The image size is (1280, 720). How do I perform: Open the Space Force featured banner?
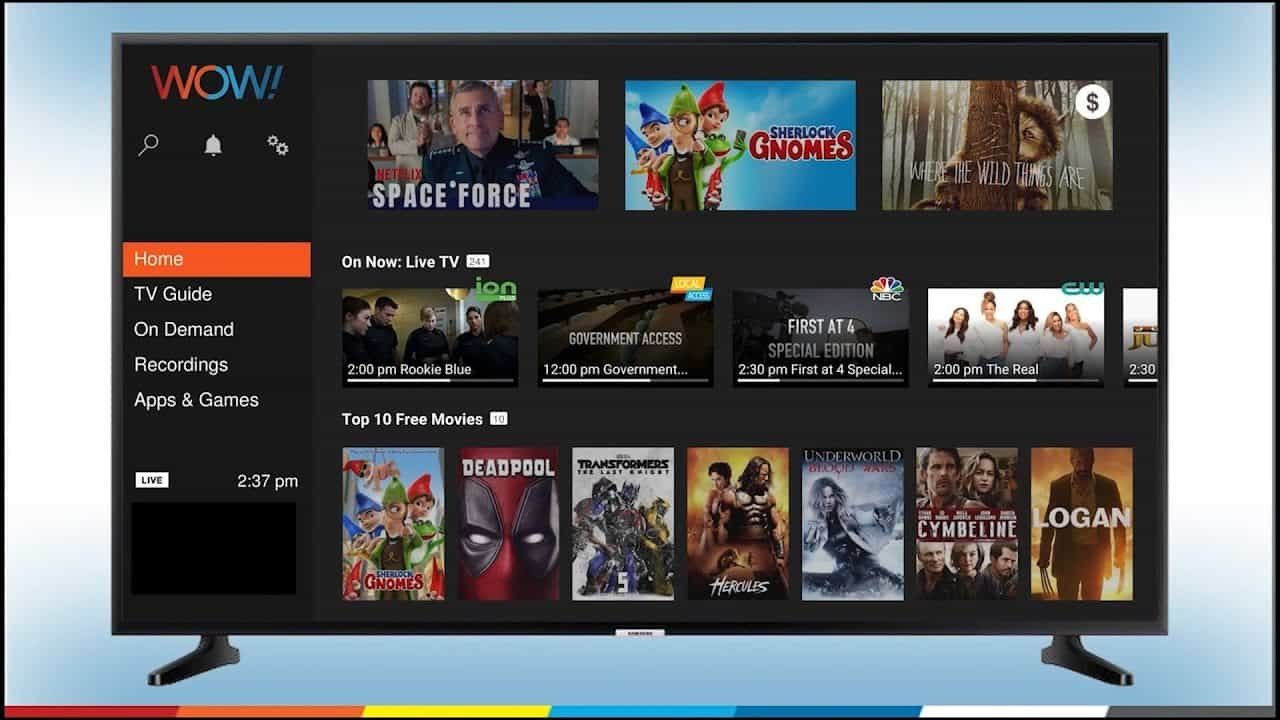point(483,145)
